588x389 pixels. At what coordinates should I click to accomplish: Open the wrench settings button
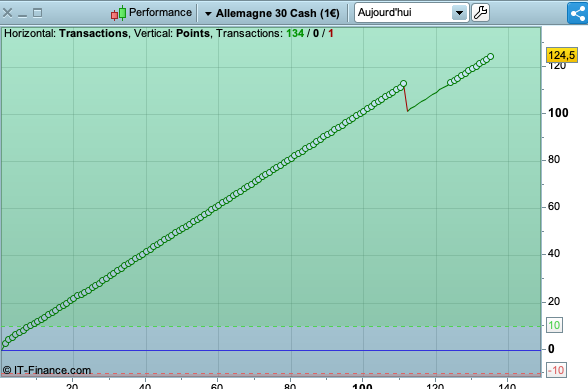[x=480, y=13]
